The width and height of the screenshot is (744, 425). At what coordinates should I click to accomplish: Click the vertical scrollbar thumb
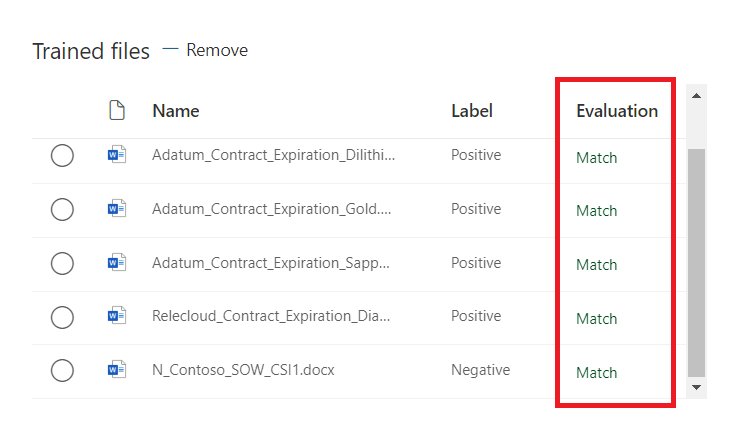[696, 260]
